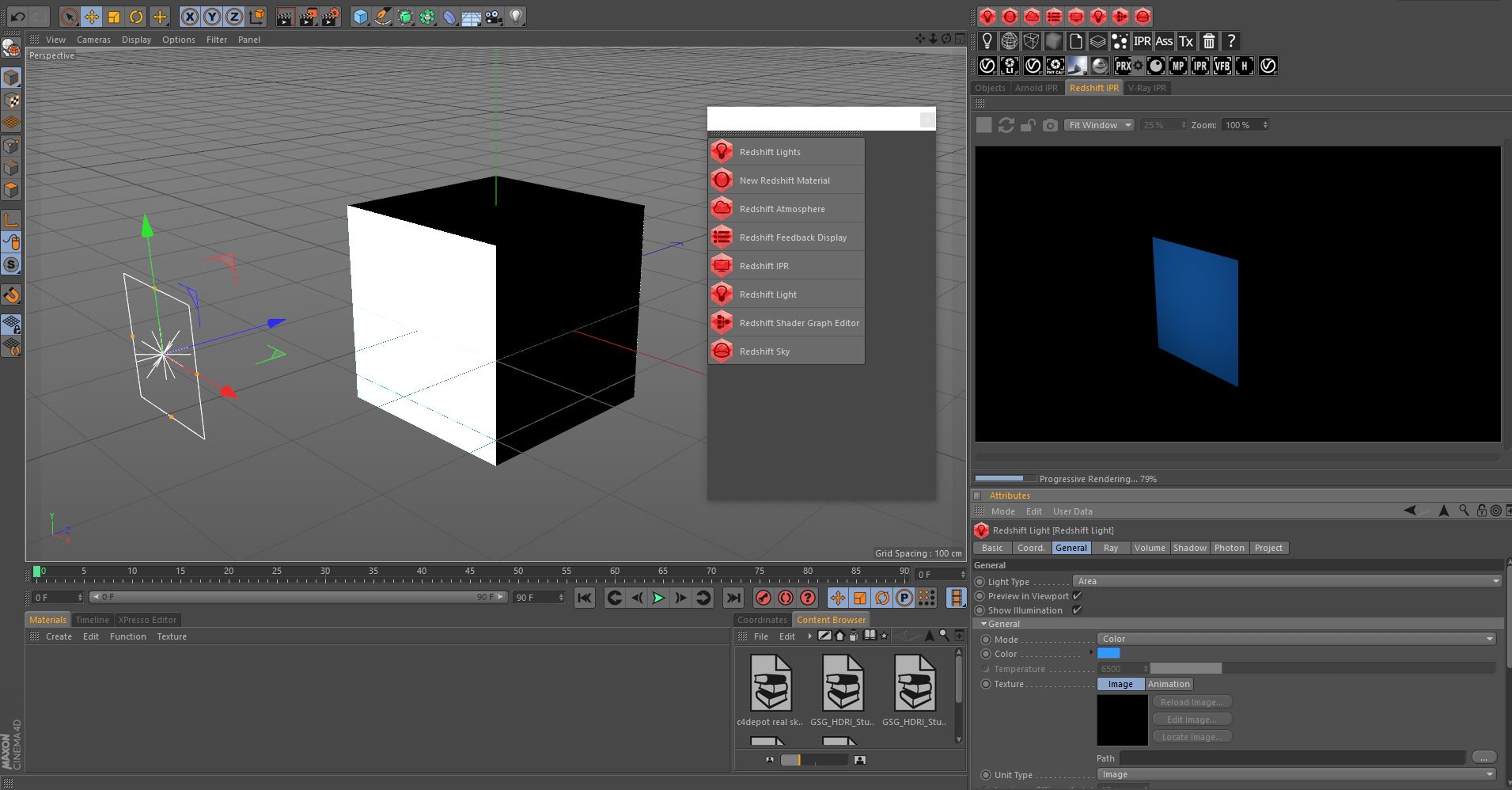Click the V-Ray MP icon
This screenshot has width=1512, height=790.
[1177, 66]
